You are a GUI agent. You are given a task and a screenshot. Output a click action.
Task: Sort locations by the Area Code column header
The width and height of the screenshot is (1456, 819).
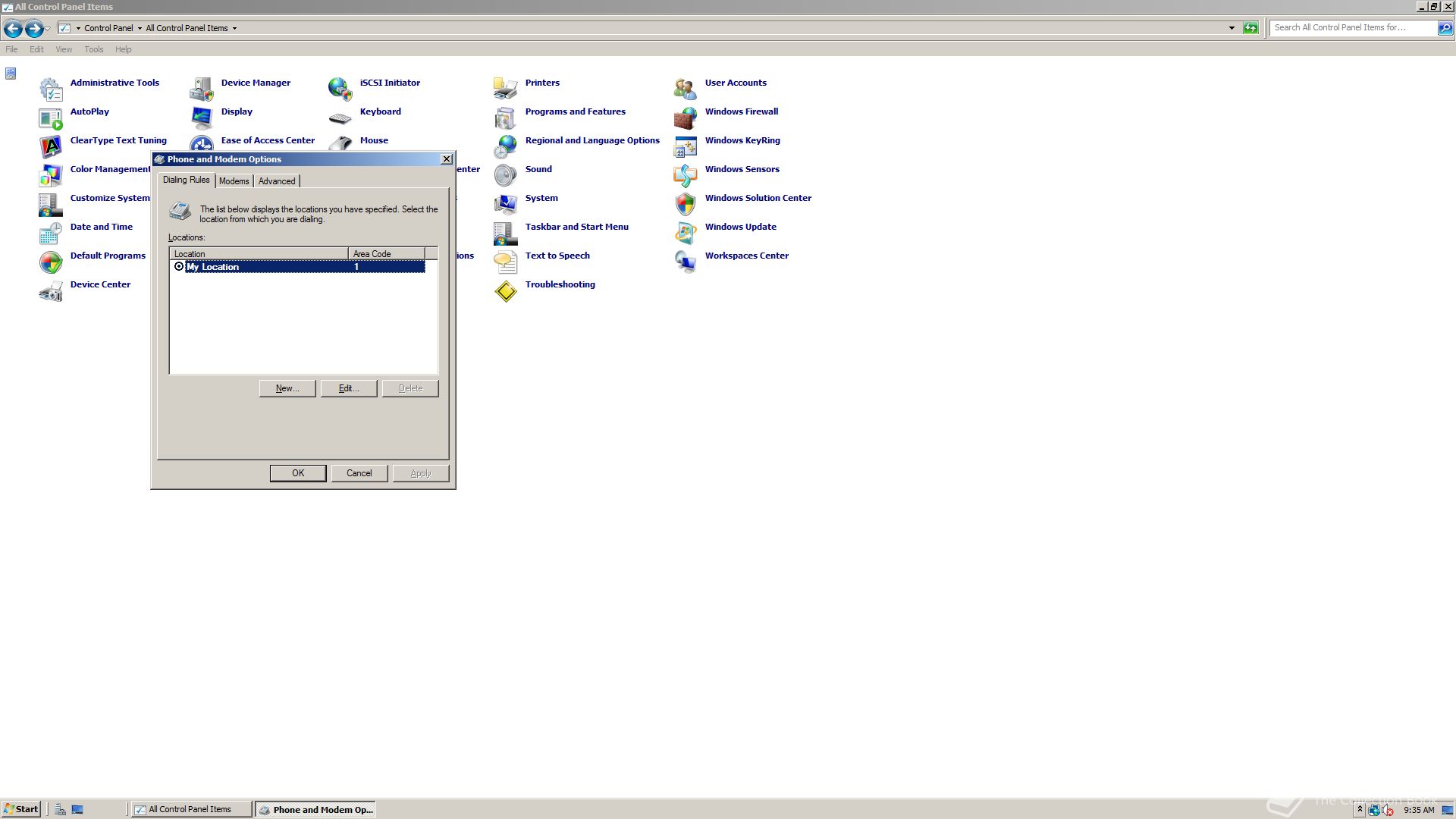click(386, 254)
